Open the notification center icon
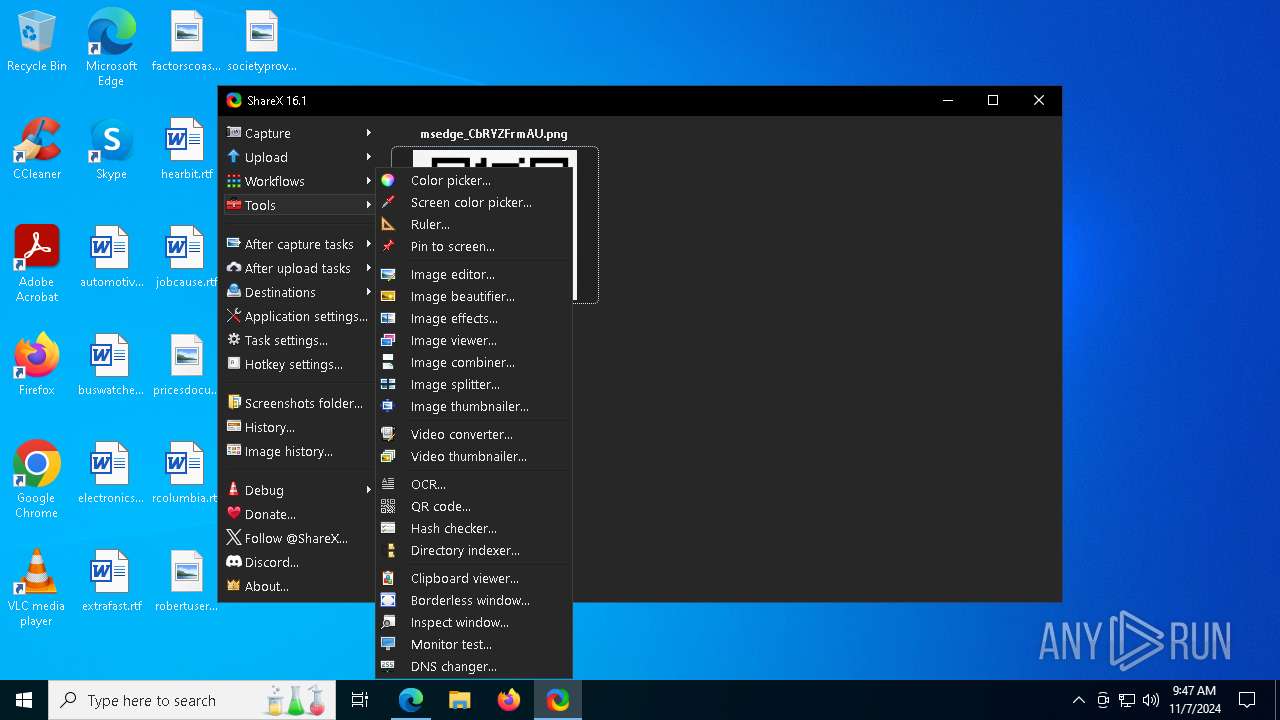Image resolution: width=1280 pixels, height=720 pixels. pyautogui.click(x=1247, y=700)
